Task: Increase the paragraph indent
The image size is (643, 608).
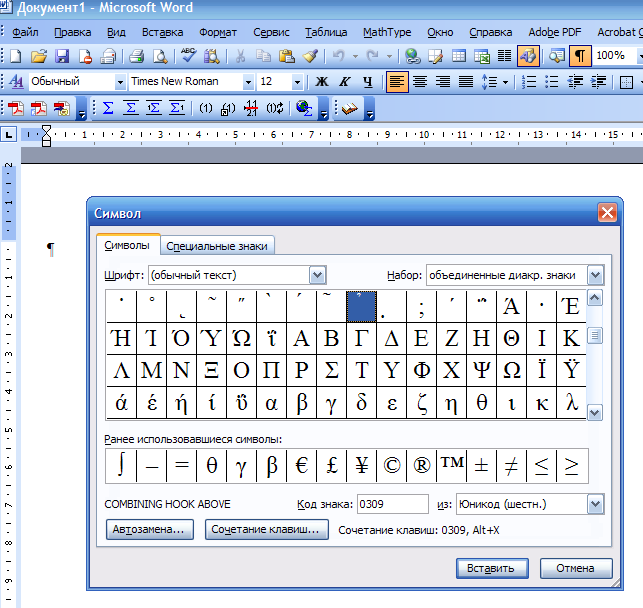Action: (598, 82)
